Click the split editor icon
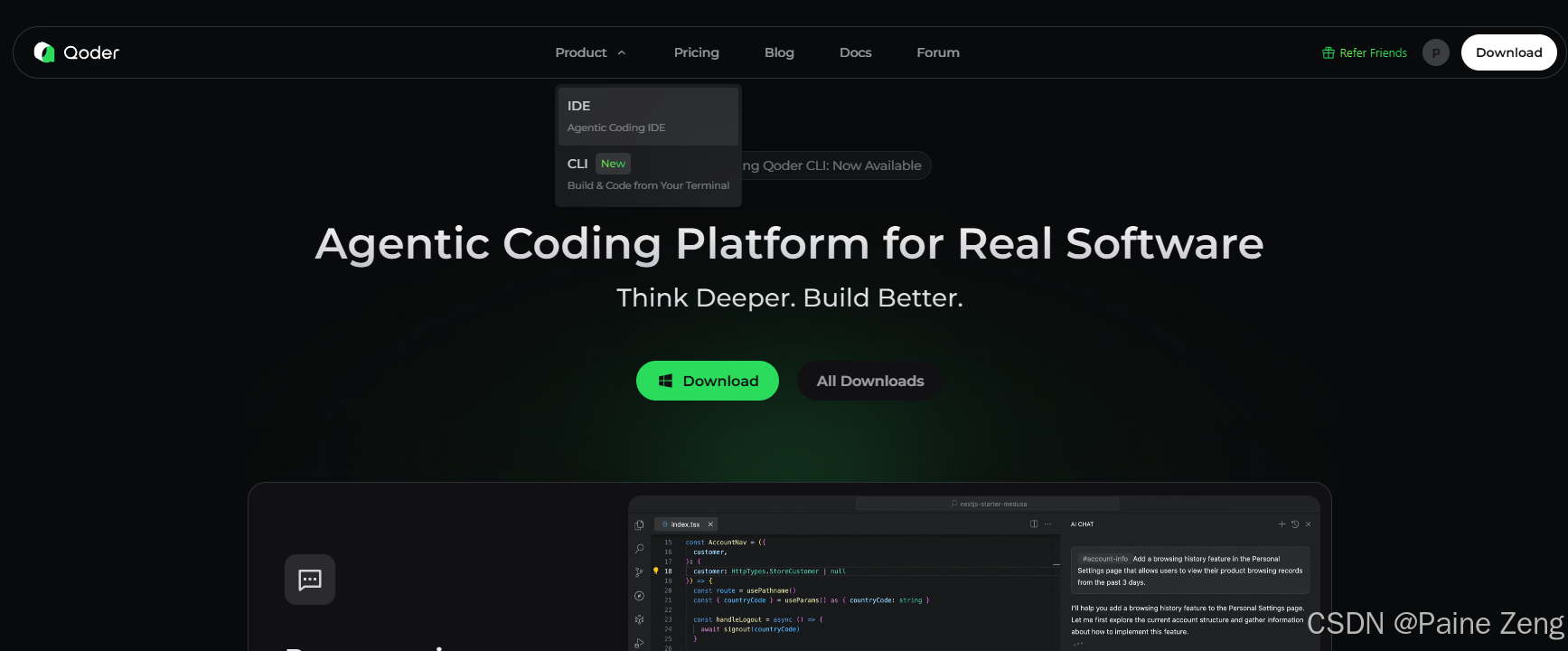This screenshot has width=1568, height=651. coord(1034,524)
